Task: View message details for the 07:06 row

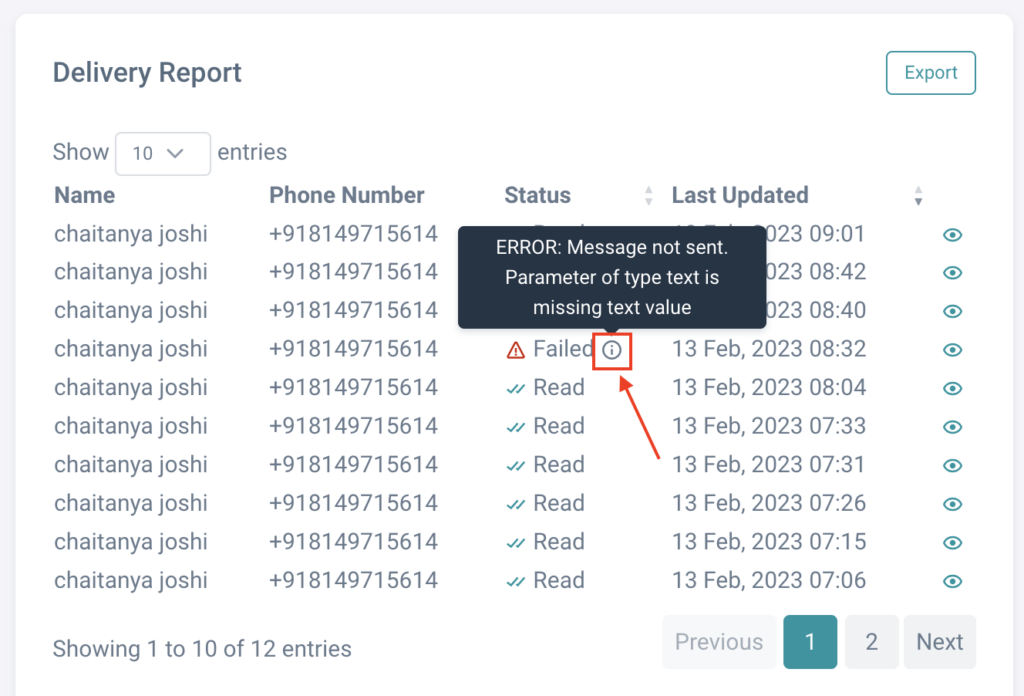Action: point(952,581)
